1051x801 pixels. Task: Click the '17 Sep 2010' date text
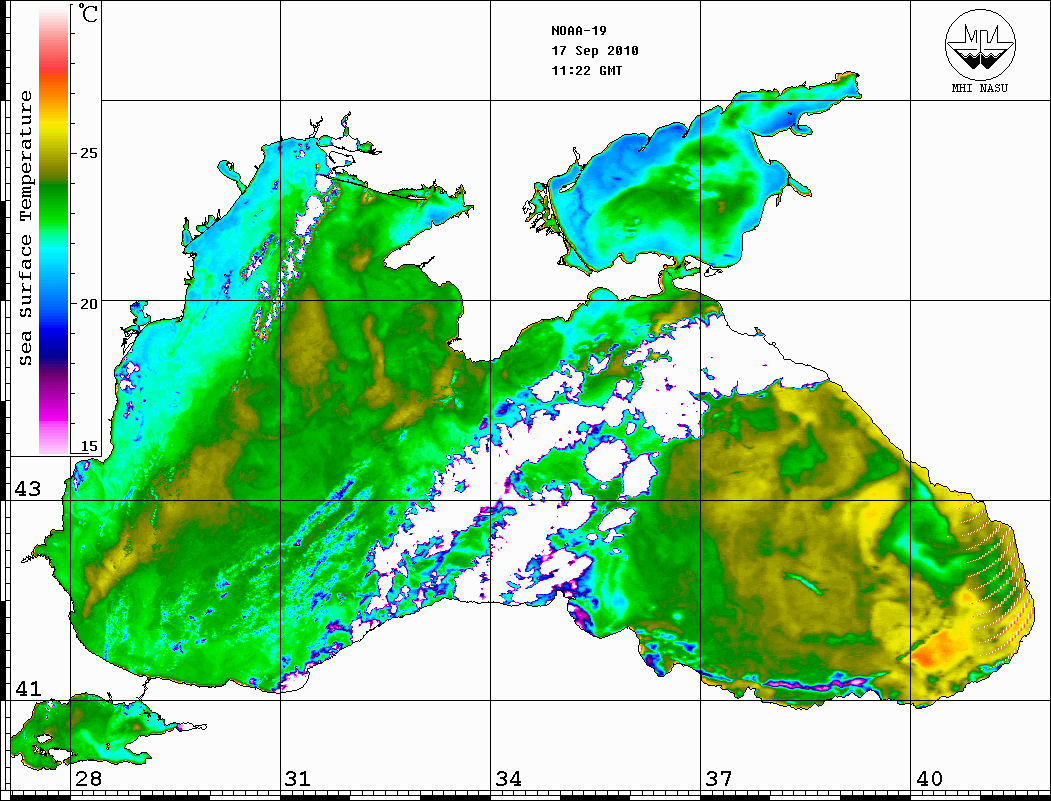click(x=595, y=51)
